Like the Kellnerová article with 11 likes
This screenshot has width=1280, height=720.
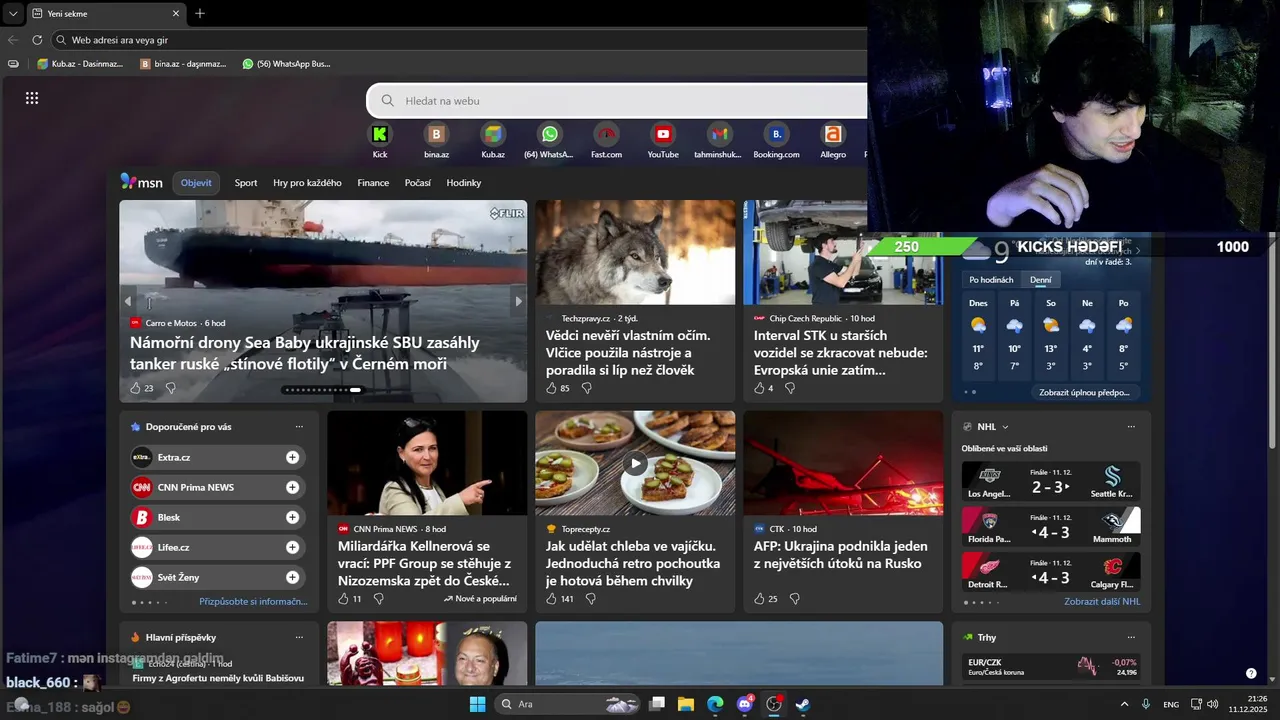pos(343,599)
